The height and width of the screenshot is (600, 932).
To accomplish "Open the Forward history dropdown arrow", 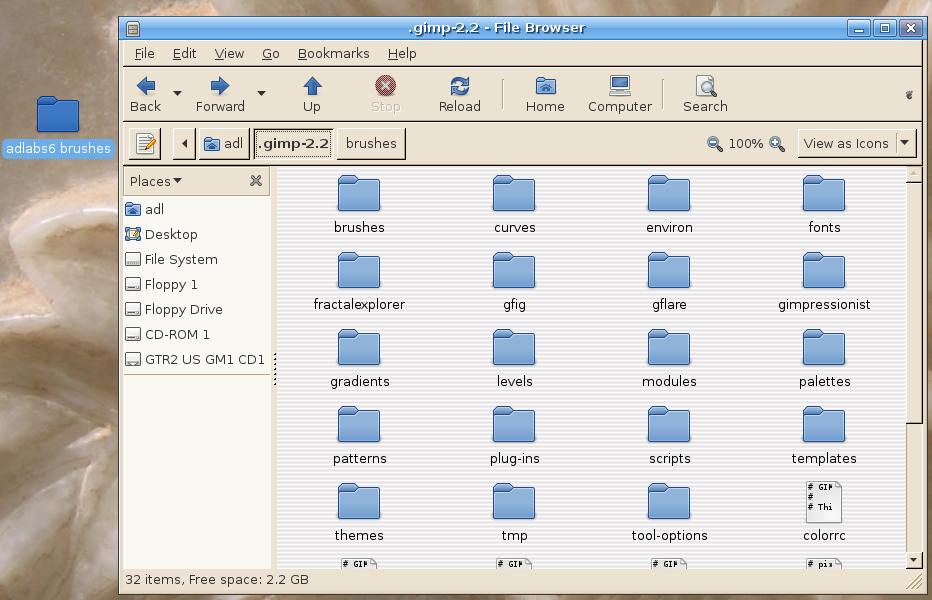I will point(261,93).
